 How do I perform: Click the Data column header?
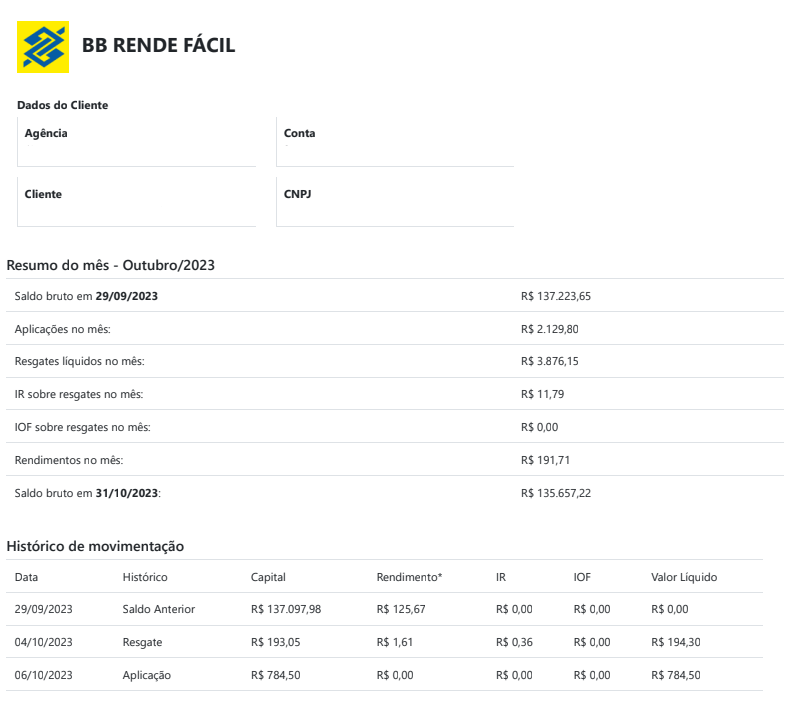(x=26, y=577)
